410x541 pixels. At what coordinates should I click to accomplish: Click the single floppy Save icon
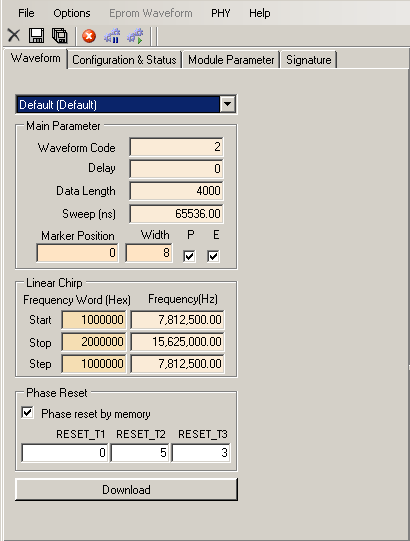(x=36, y=36)
